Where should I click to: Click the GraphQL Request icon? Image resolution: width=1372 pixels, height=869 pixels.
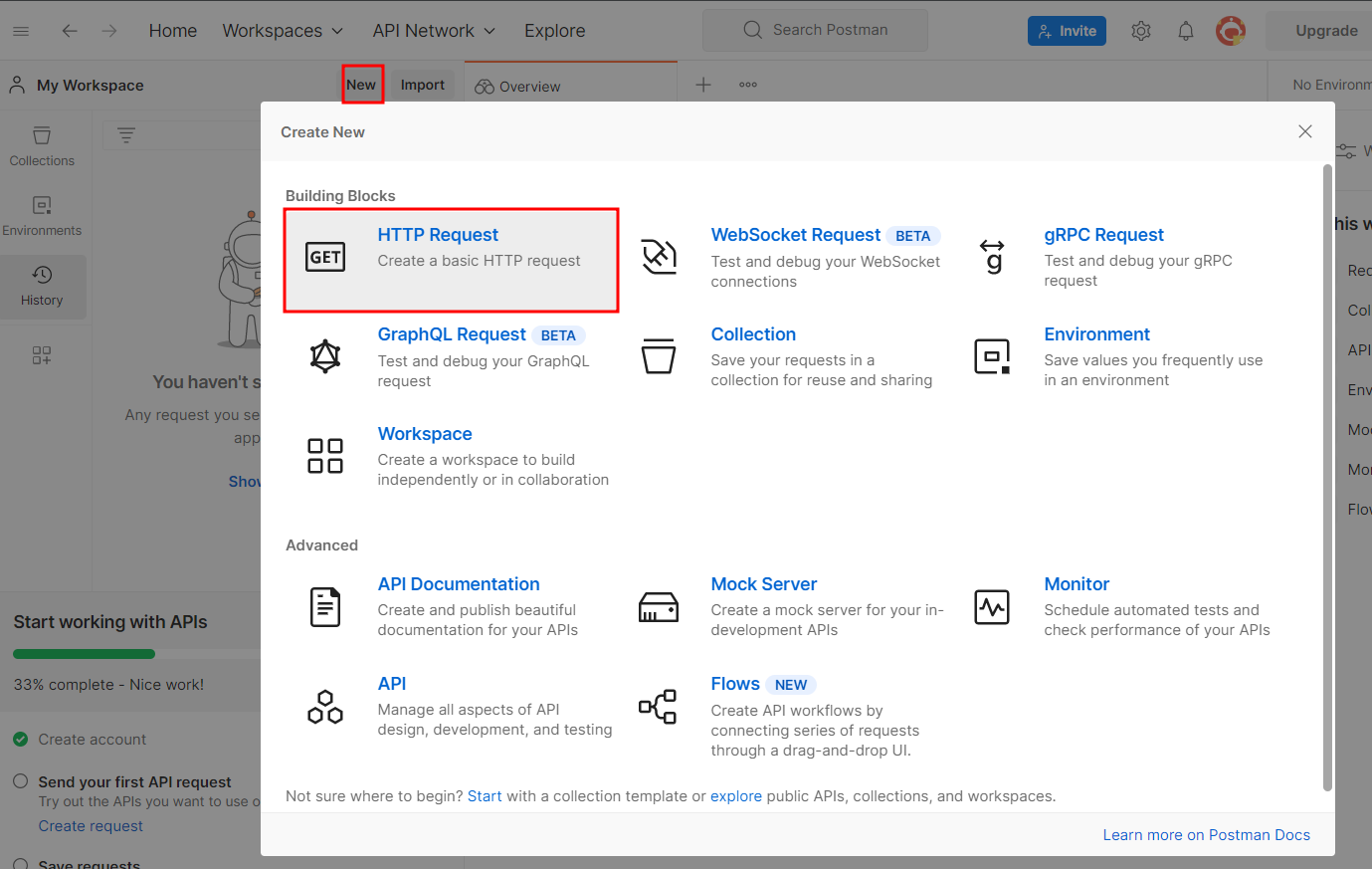325,356
